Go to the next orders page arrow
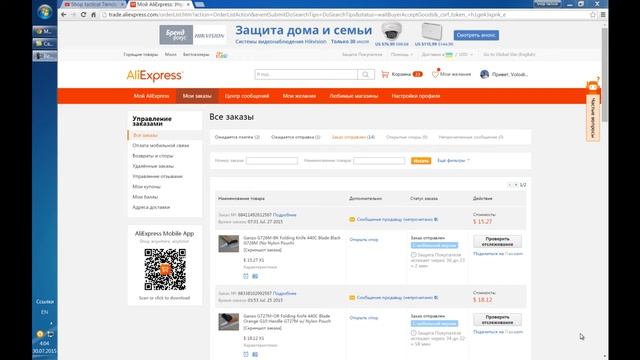640x360 pixels. (x=516, y=185)
